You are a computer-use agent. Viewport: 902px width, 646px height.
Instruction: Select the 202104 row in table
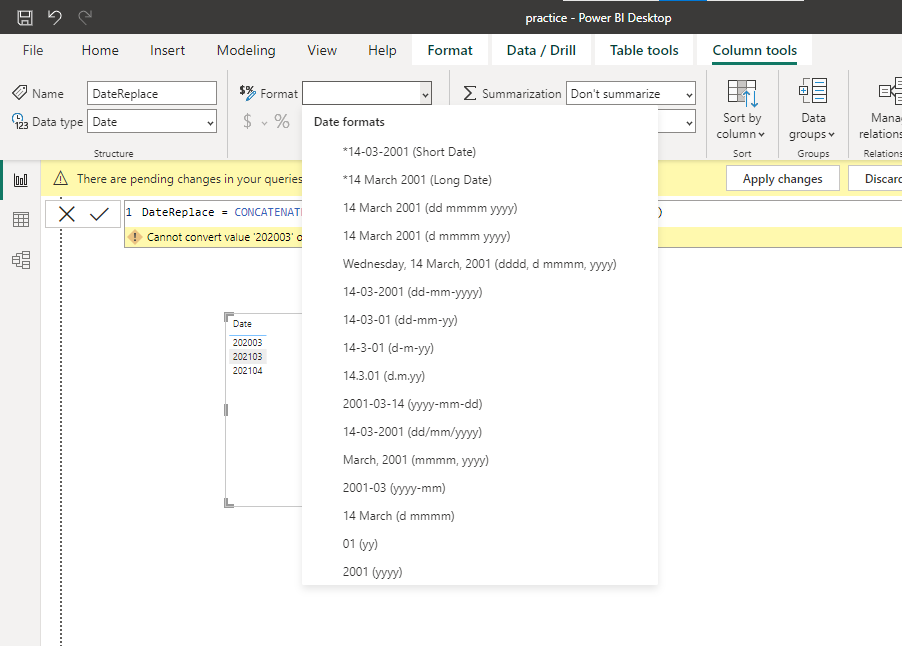247,370
